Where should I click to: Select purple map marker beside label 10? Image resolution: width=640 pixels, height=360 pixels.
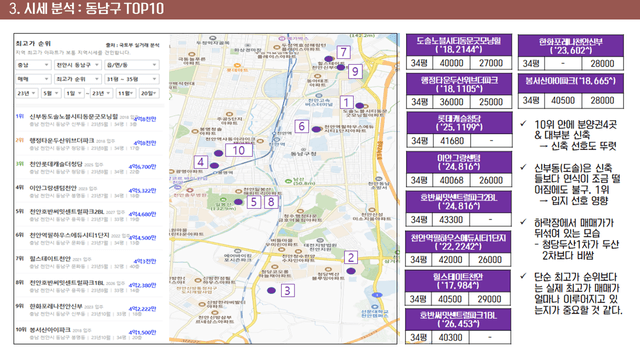pos(218,153)
